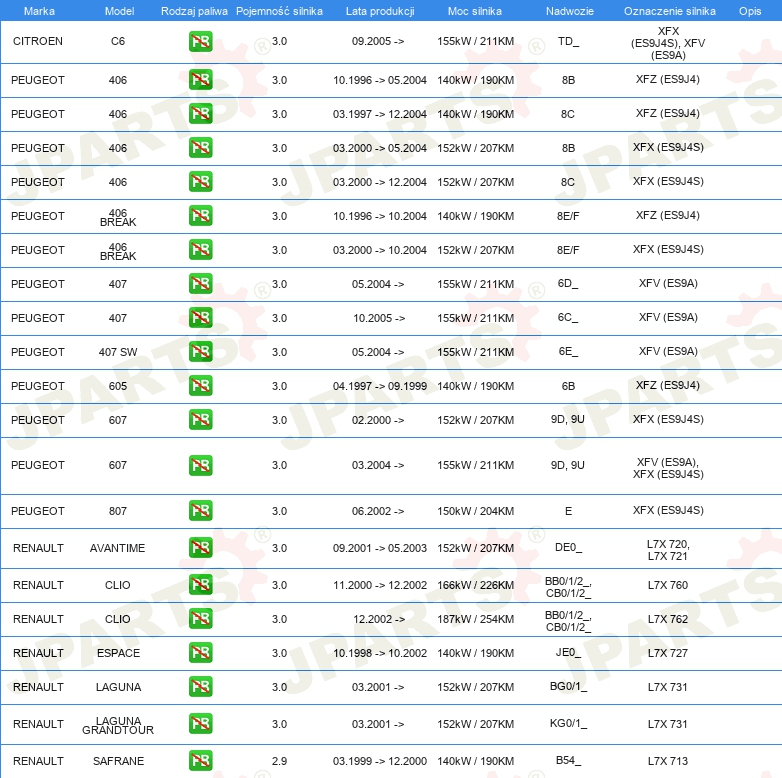The height and width of the screenshot is (778, 782).
Task: Click the Pojemność silnika column header
Action: [x=279, y=11]
